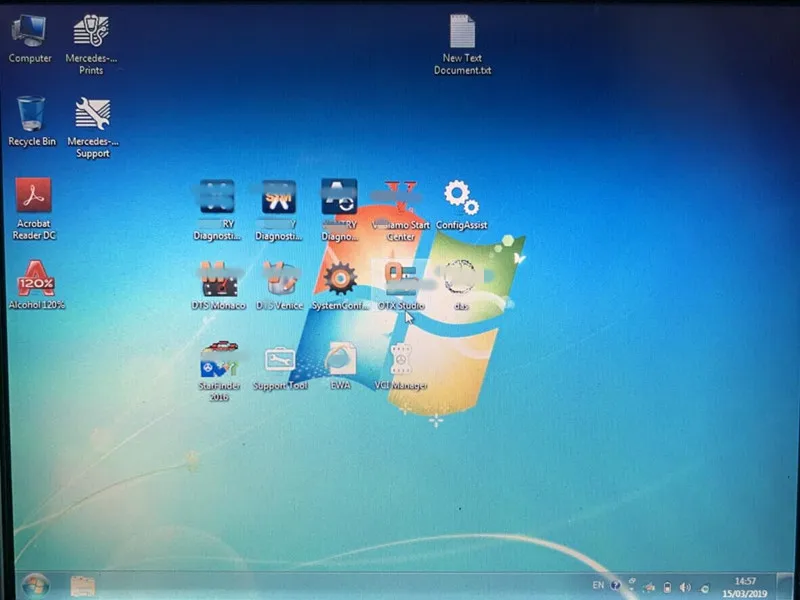Check the battery status tray icon
Screen dimensions: 800x600
tap(667, 588)
